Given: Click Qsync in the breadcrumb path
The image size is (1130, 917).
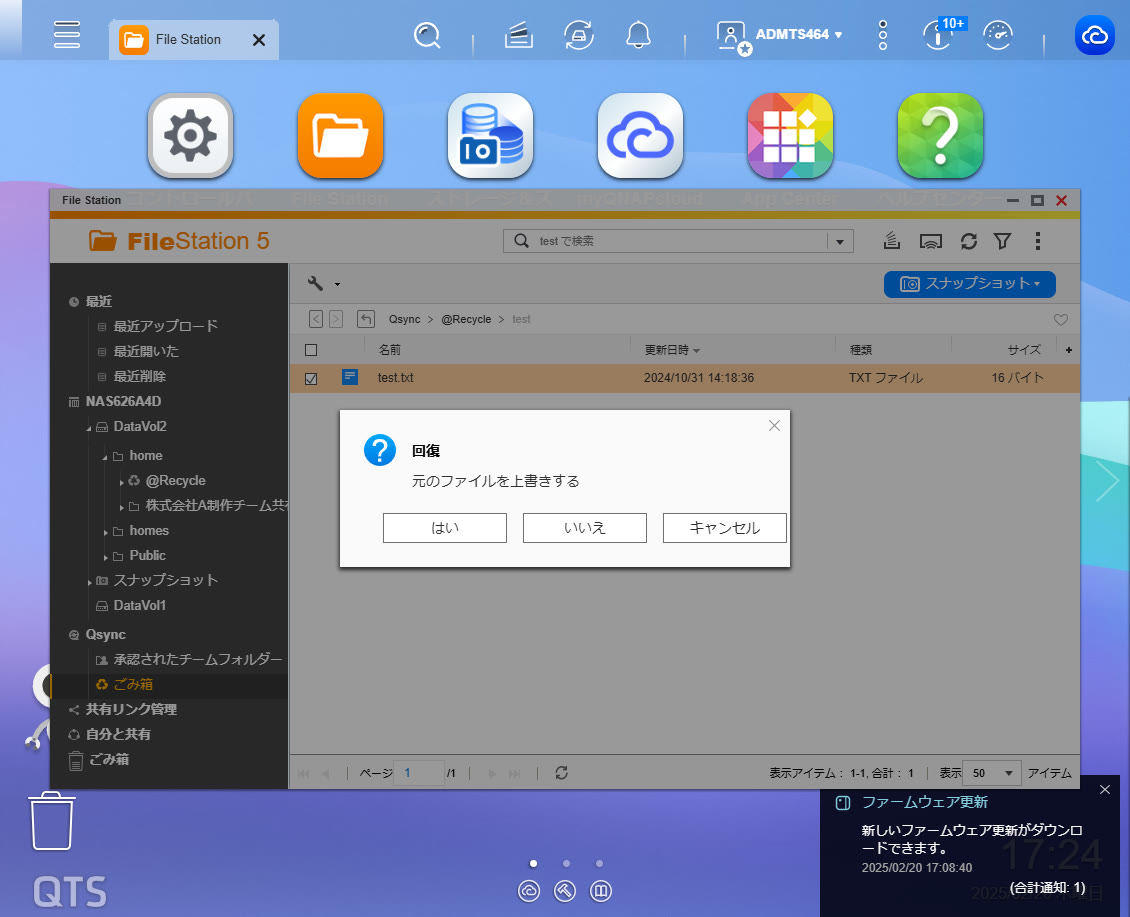Looking at the screenshot, I should [x=404, y=319].
